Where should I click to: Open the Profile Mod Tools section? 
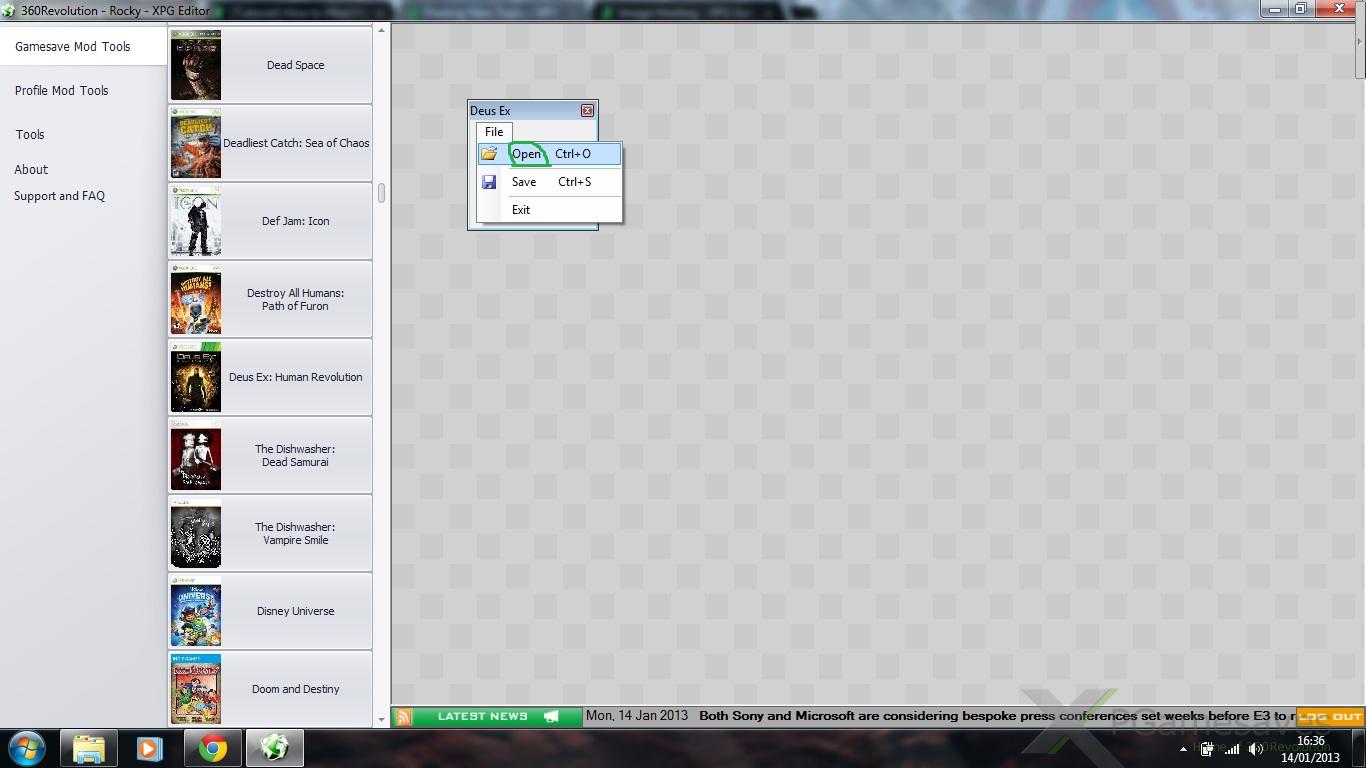pos(62,91)
